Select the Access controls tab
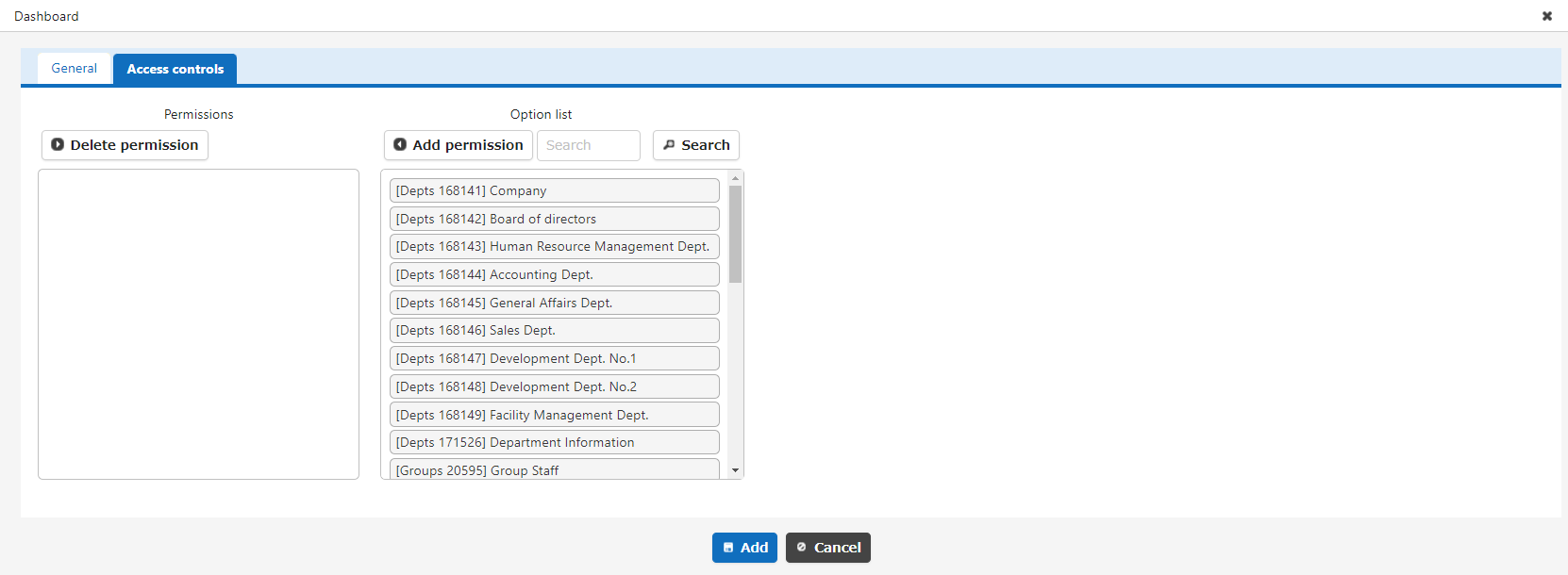This screenshot has height=575, width=1568. (175, 69)
